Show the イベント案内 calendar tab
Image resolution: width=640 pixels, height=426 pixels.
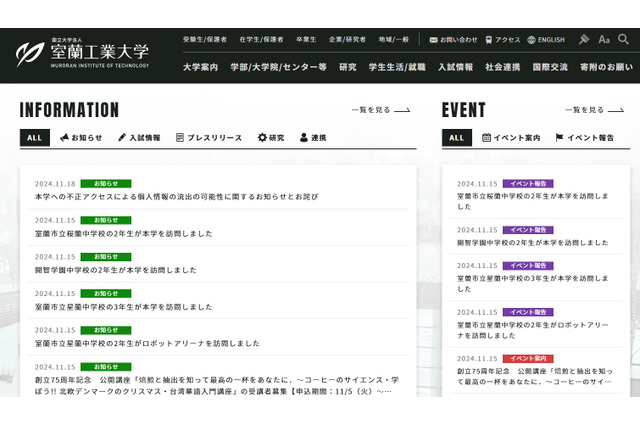[510, 138]
